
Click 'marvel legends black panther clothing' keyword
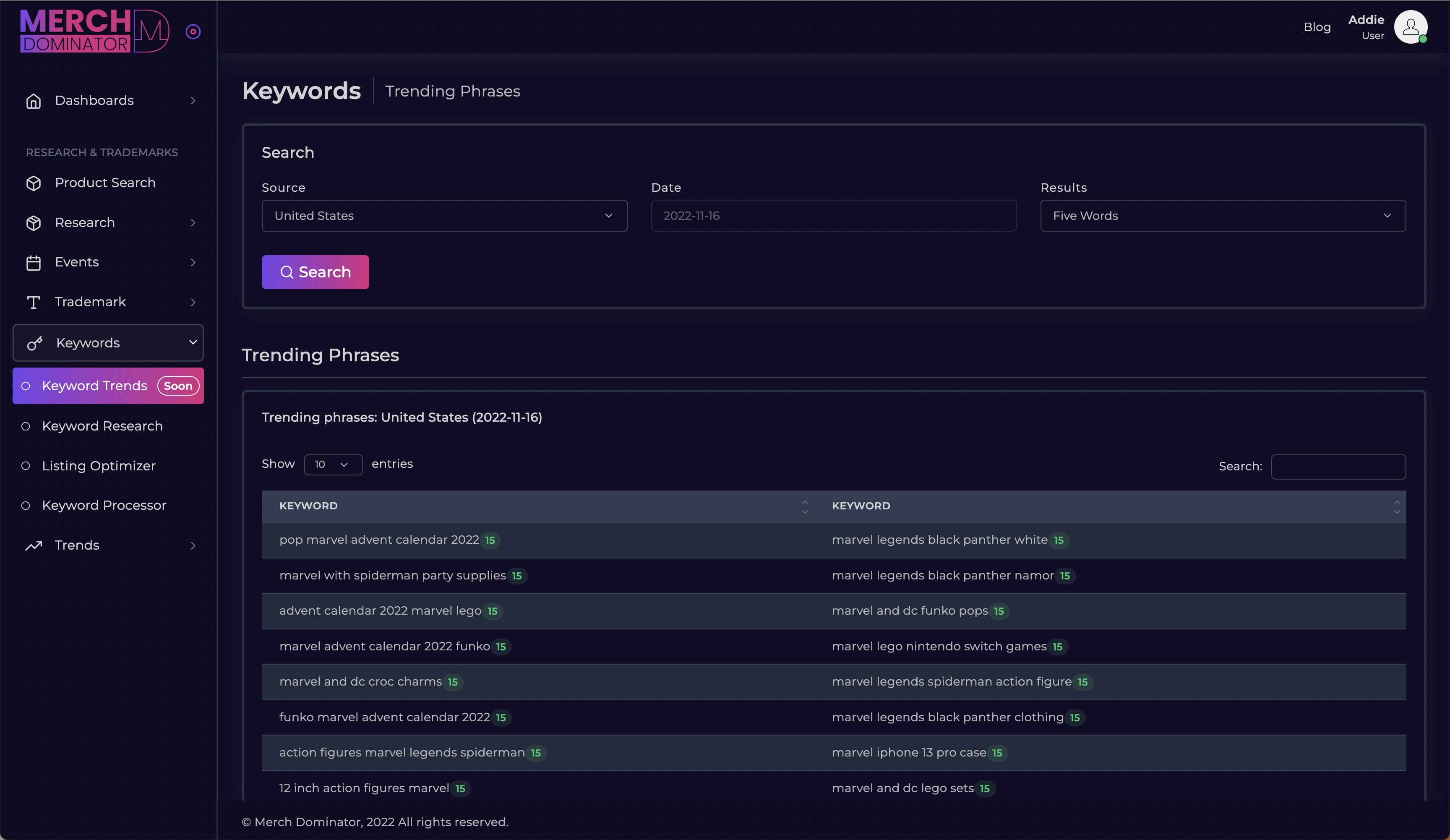948,717
